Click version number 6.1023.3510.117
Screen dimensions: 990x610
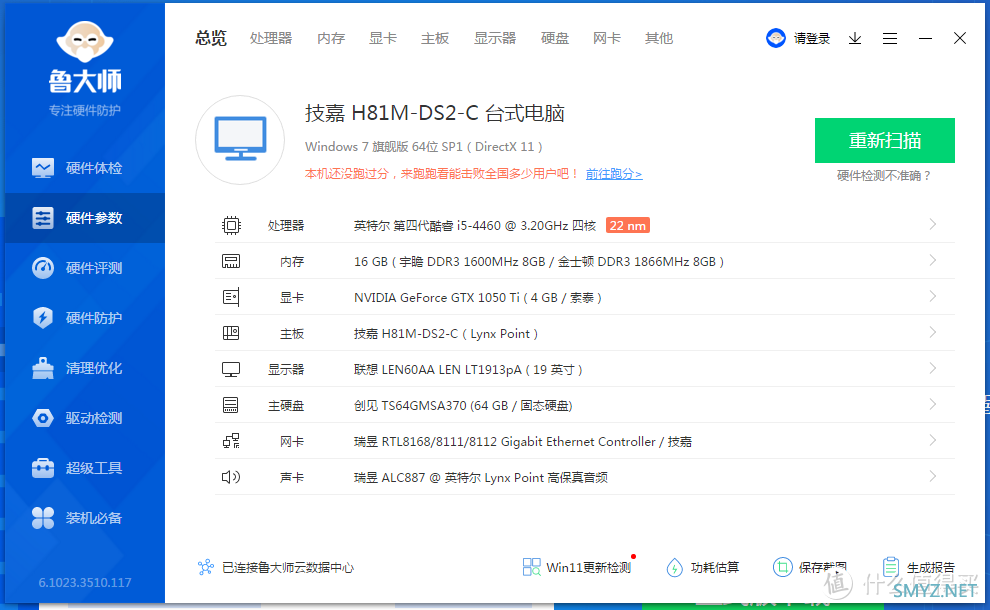point(85,582)
